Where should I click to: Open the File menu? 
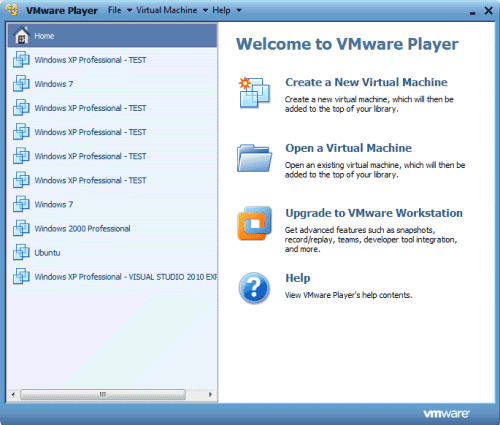pos(114,10)
